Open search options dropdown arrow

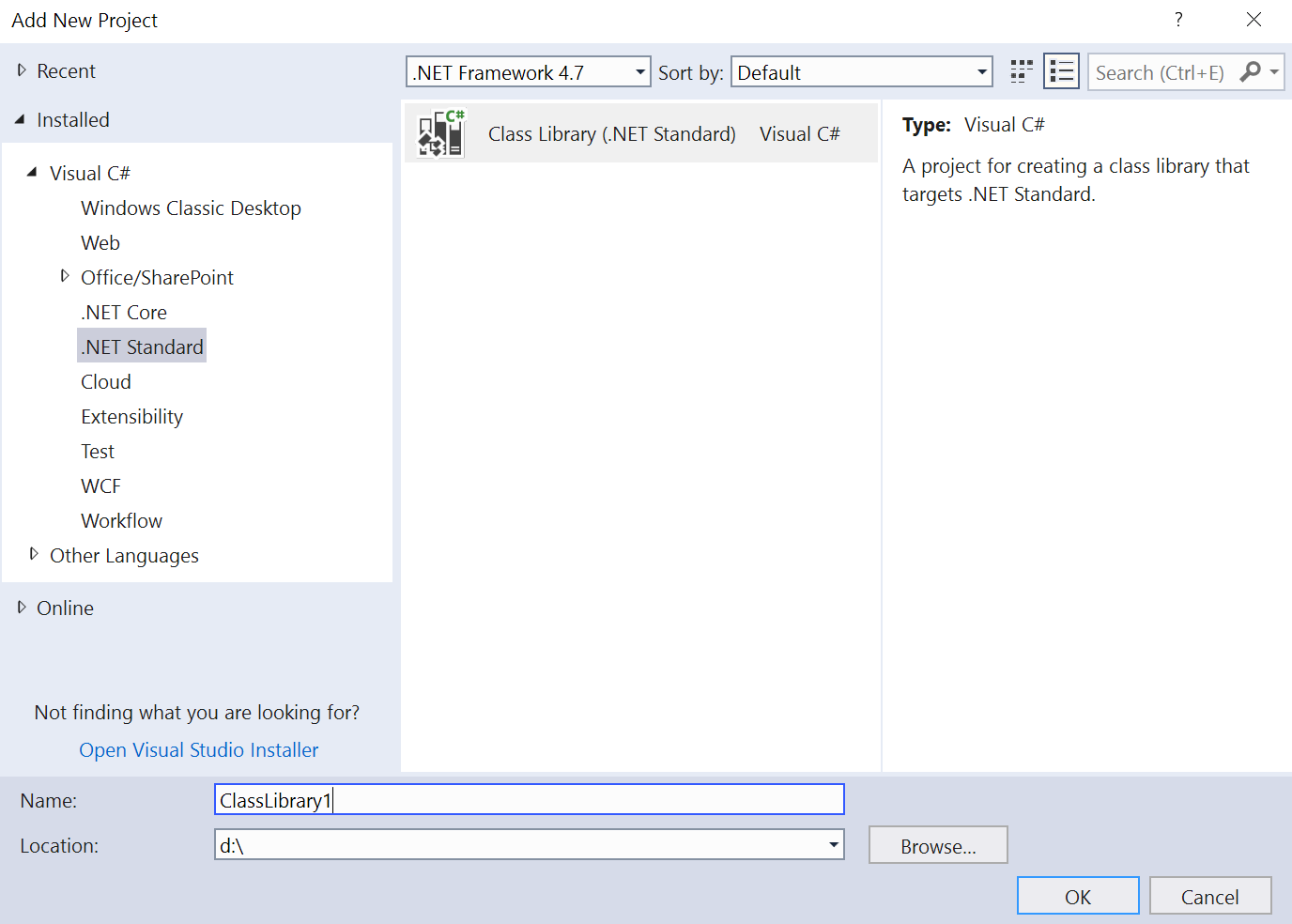(1274, 71)
